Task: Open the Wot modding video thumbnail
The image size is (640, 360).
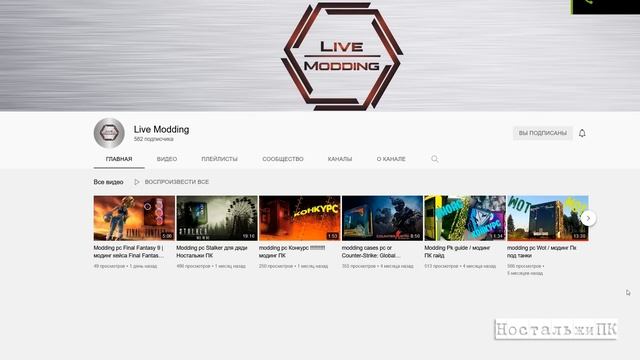Action: [548, 218]
